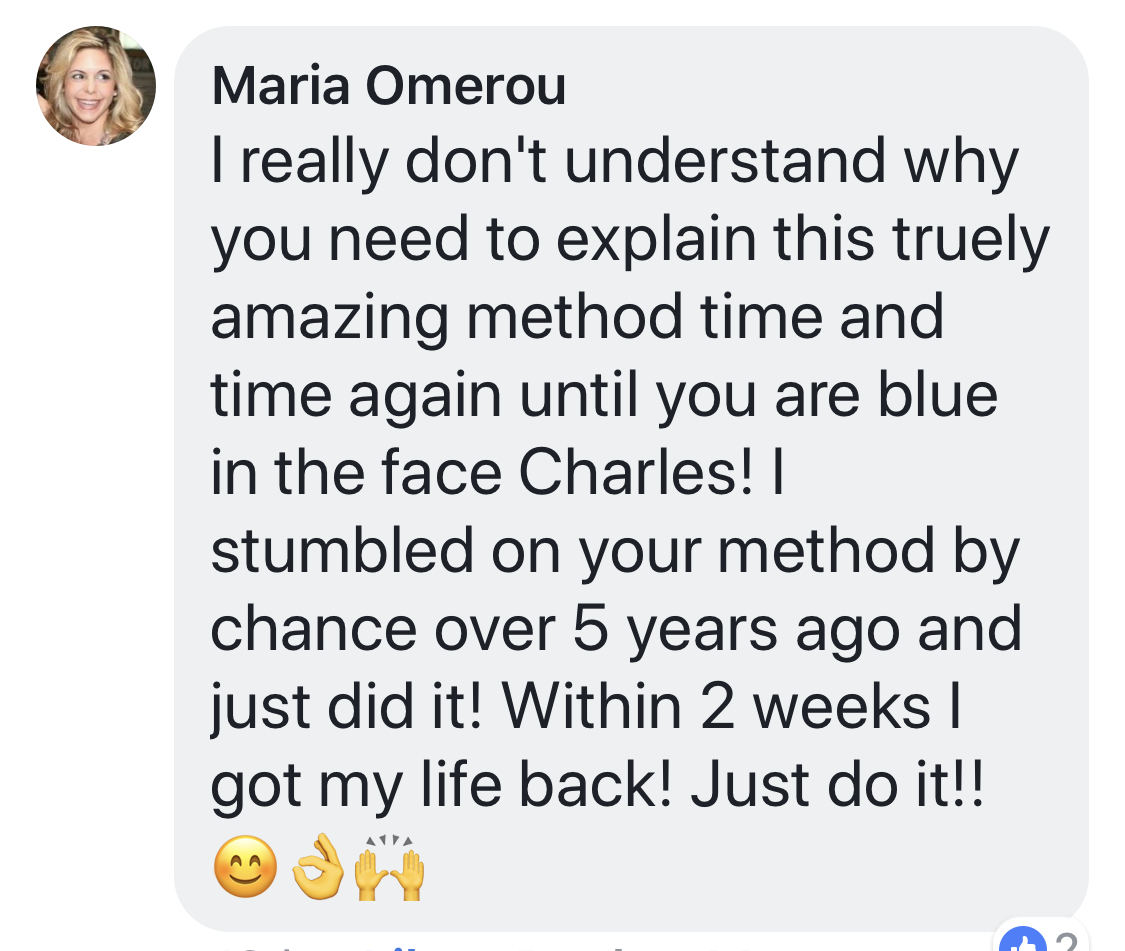Click the smiling face emoji
Image resolution: width=1125 pixels, height=951 pixels.
246,866
